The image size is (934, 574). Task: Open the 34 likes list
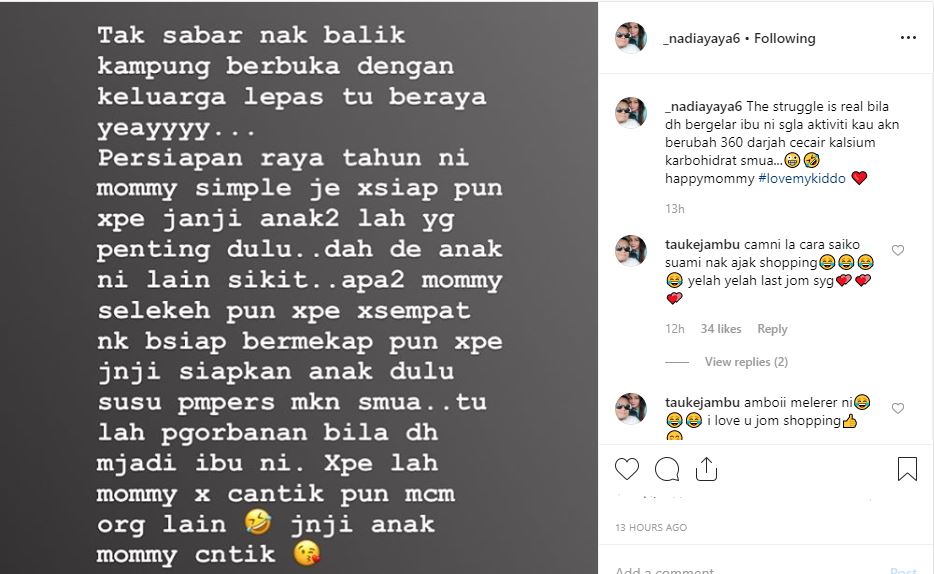click(721, 329)
